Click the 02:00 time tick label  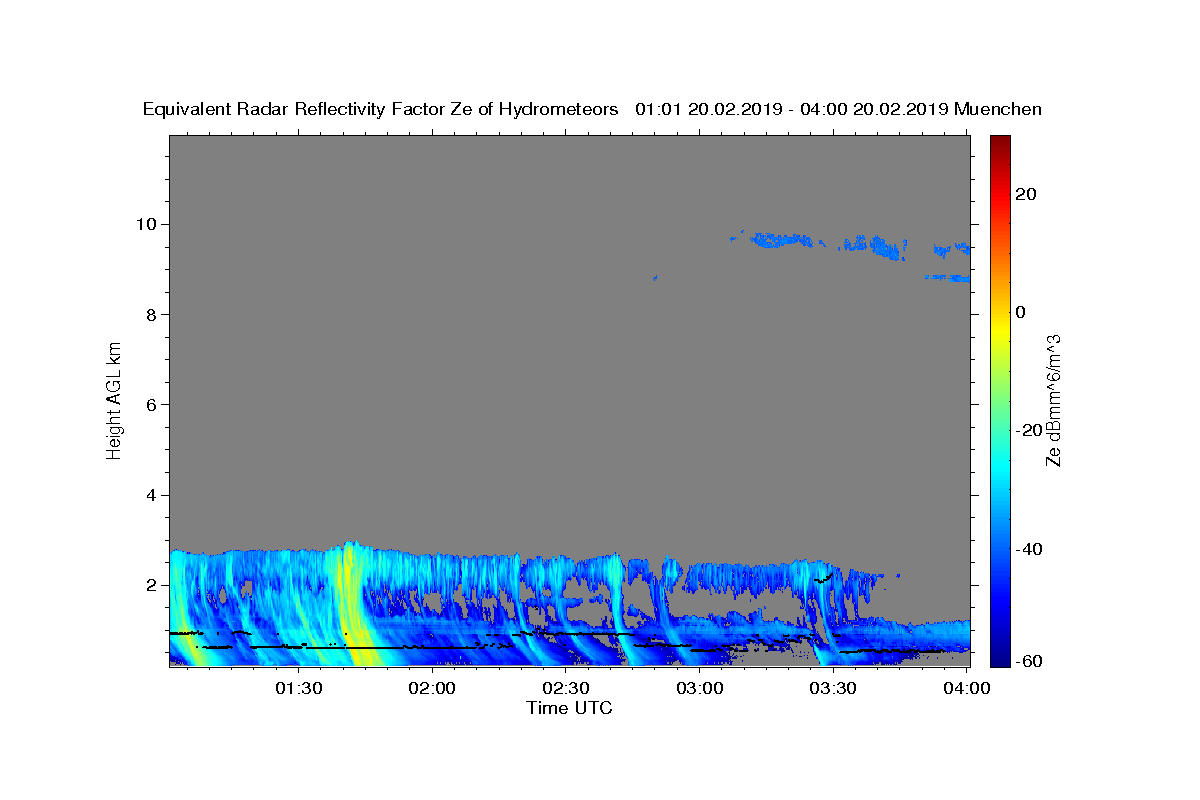tap(432, 688)
